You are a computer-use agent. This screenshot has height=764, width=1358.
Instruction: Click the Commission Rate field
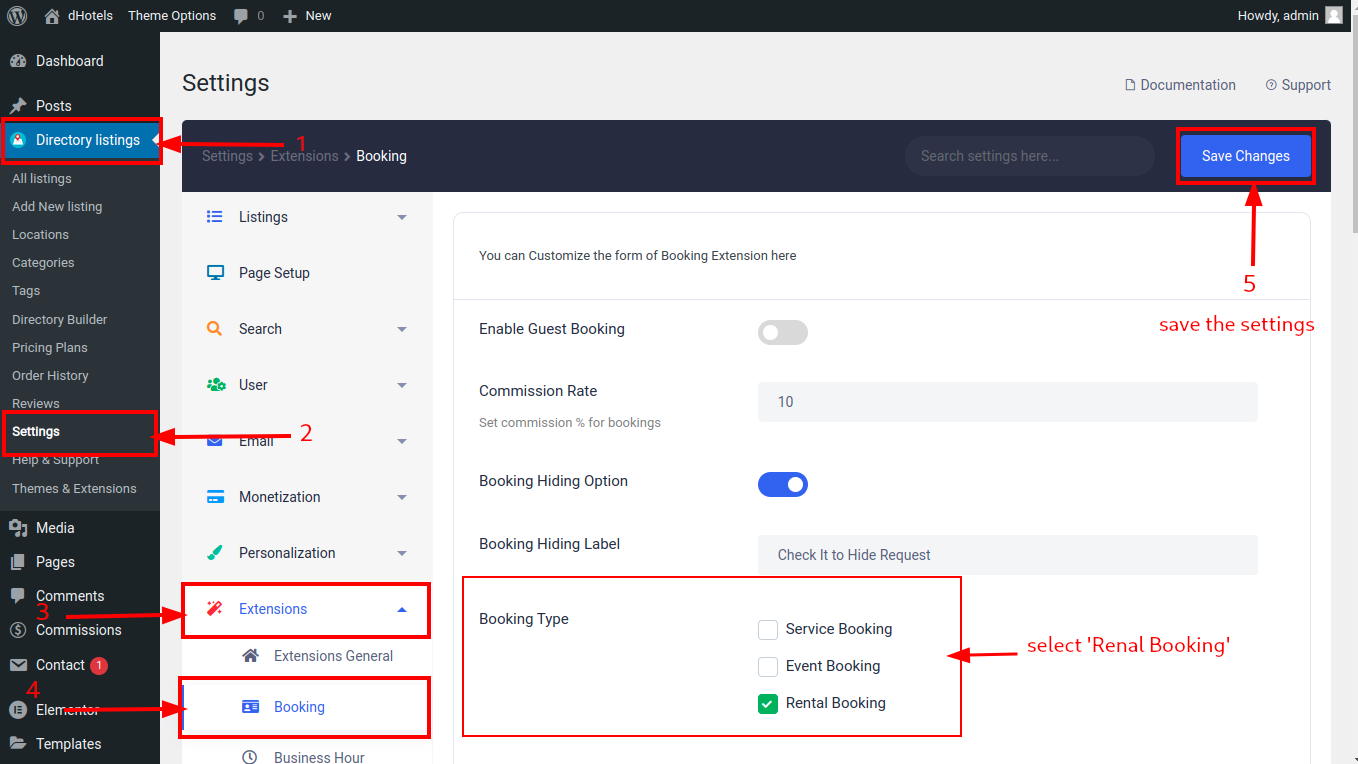coord(1008,402)
